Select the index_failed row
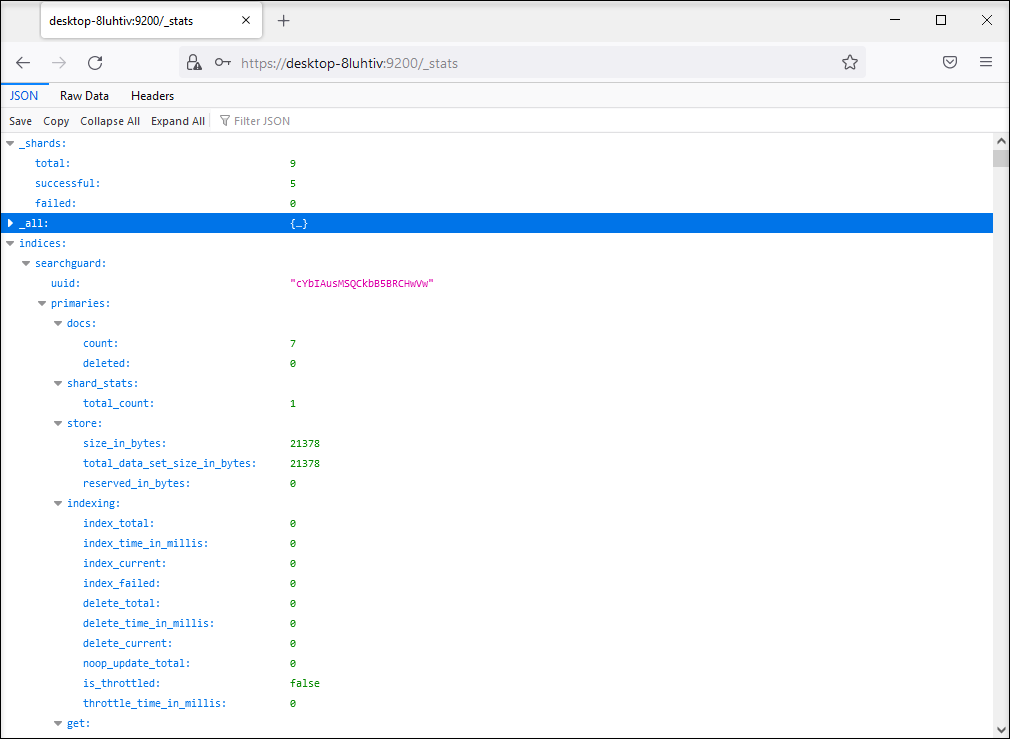This screenshot has width=1010, height=739. pyautogui.click(x=497, y=583)
